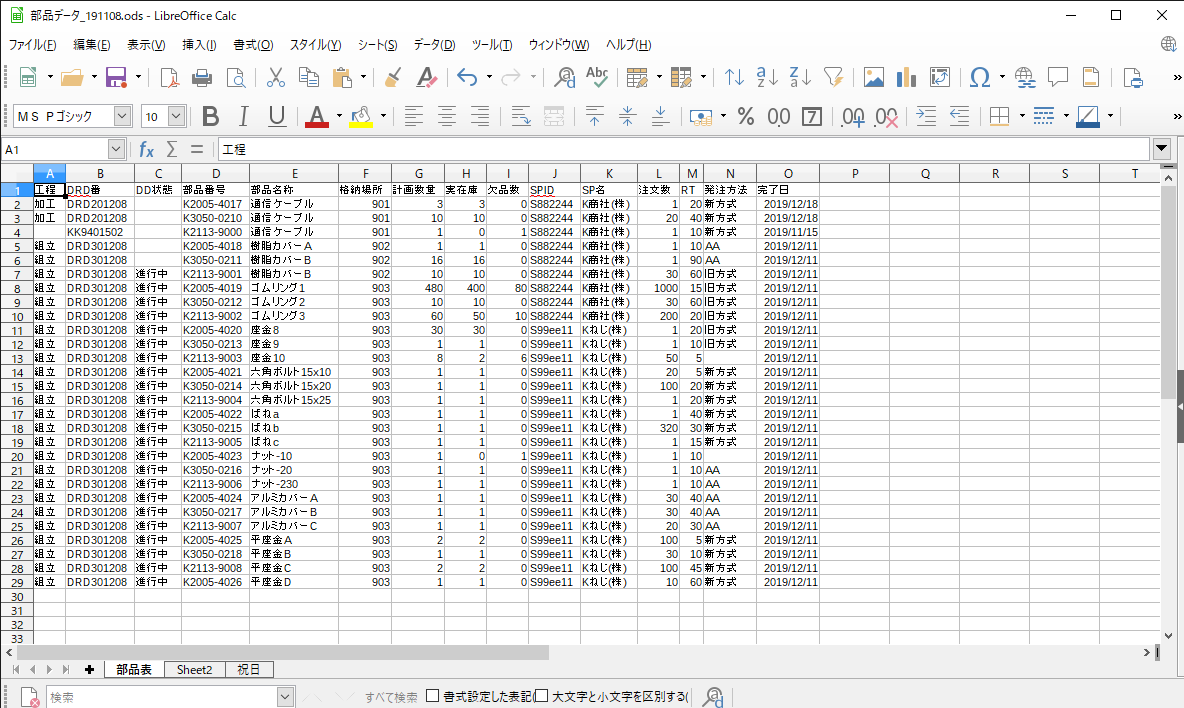
Task: Open the Name Box dropdown arrow
Action: pyautogui.click(x=116, y=149)
